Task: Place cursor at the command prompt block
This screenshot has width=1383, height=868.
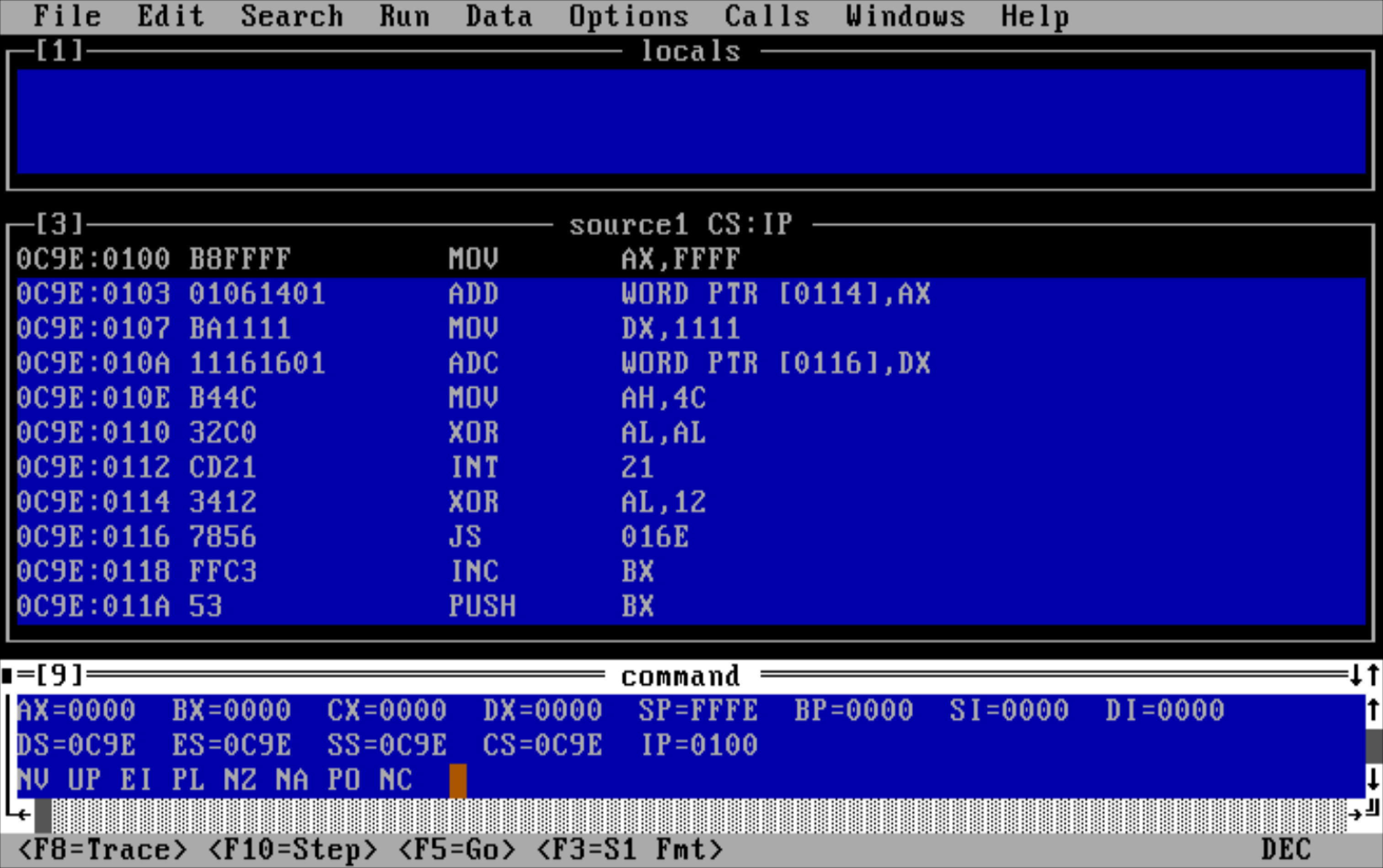Action: pos(457,781)
